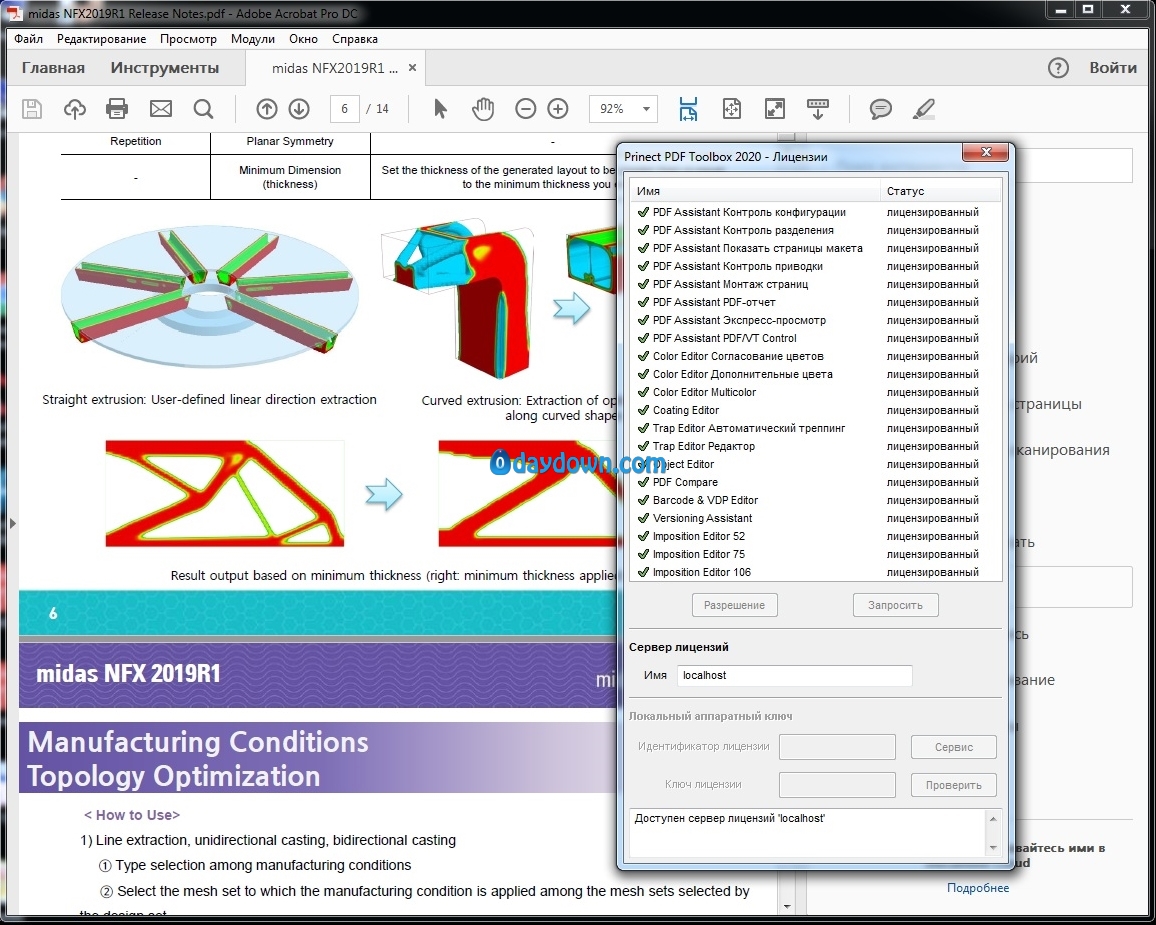Click the current page number field
Screen dimensions: 1156x925
click(x=344, y=109)
